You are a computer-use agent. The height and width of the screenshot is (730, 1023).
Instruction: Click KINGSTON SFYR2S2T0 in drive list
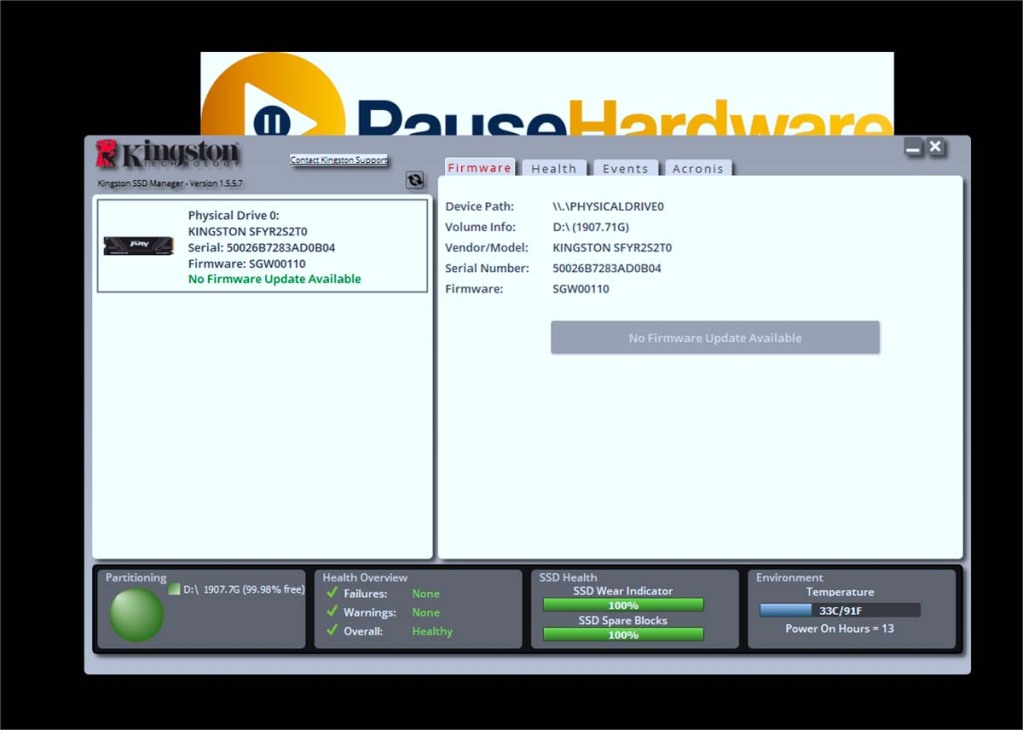(x=247, y=231)
